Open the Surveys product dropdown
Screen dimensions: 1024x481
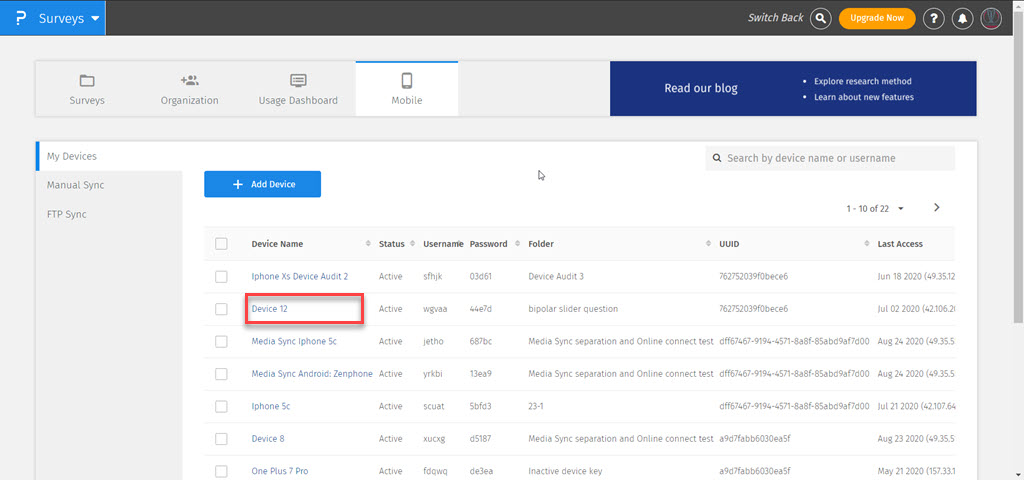coord(70,18)
